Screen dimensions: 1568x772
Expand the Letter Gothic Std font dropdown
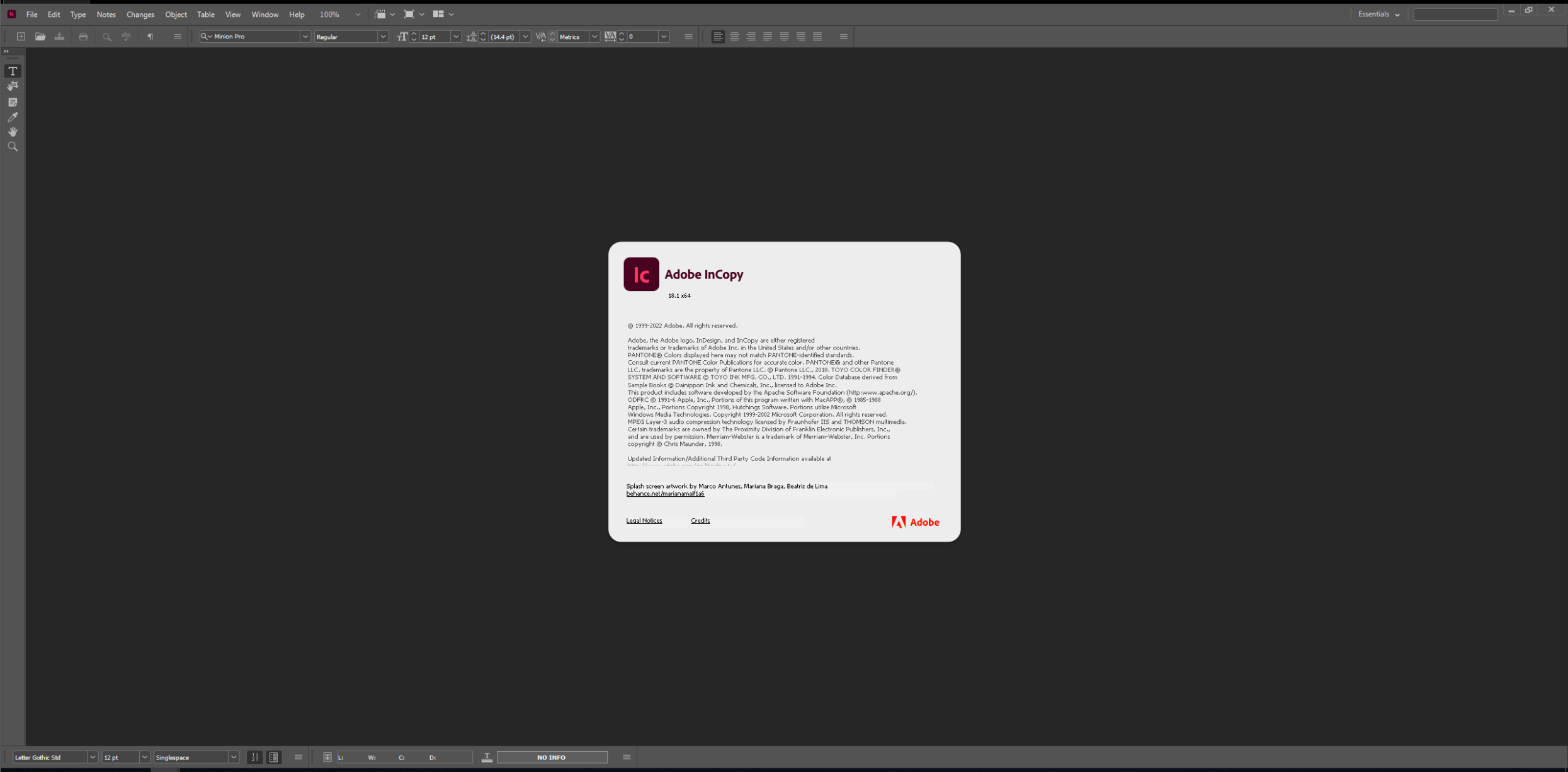[93, 758]
